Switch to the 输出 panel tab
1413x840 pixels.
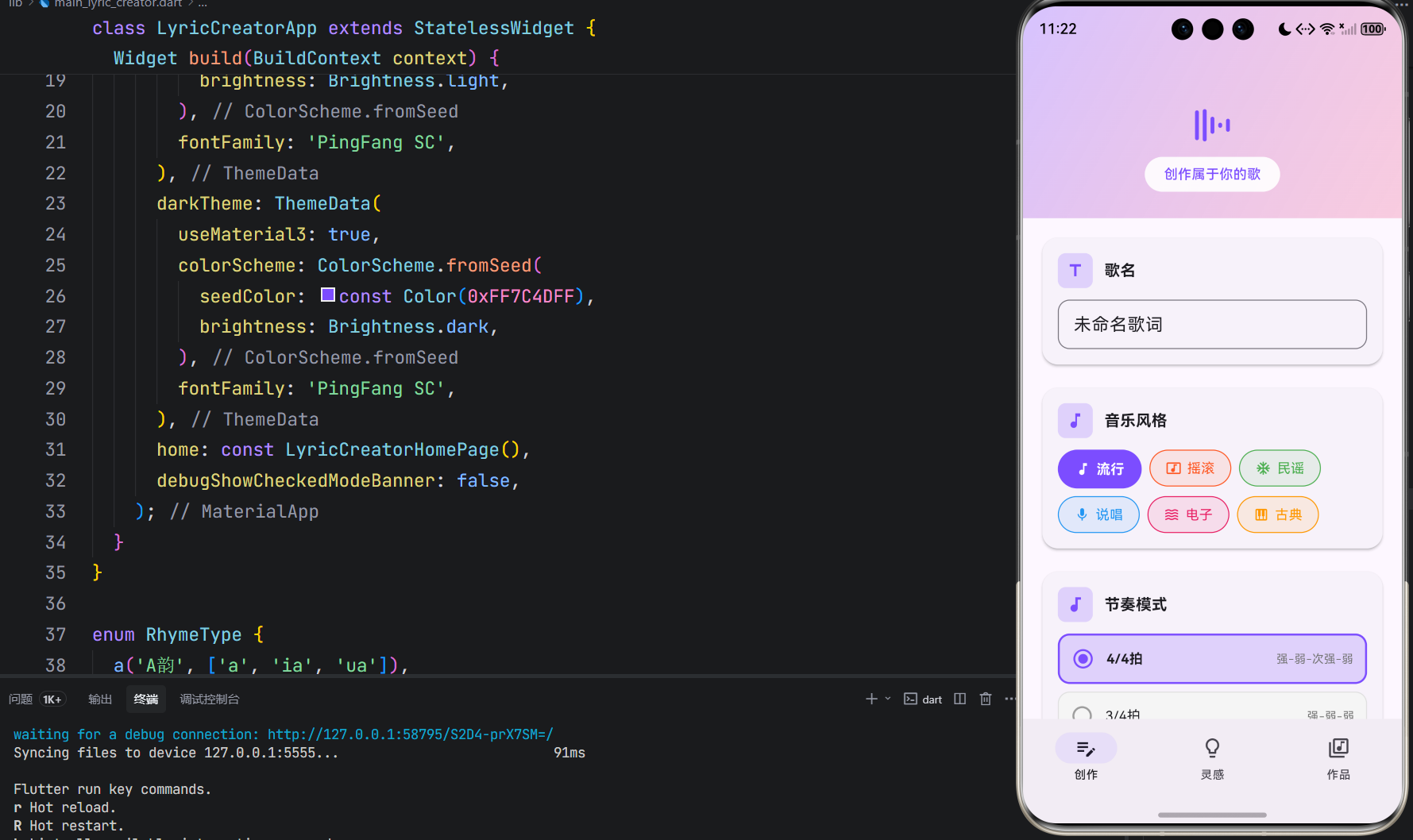[100, 699]
